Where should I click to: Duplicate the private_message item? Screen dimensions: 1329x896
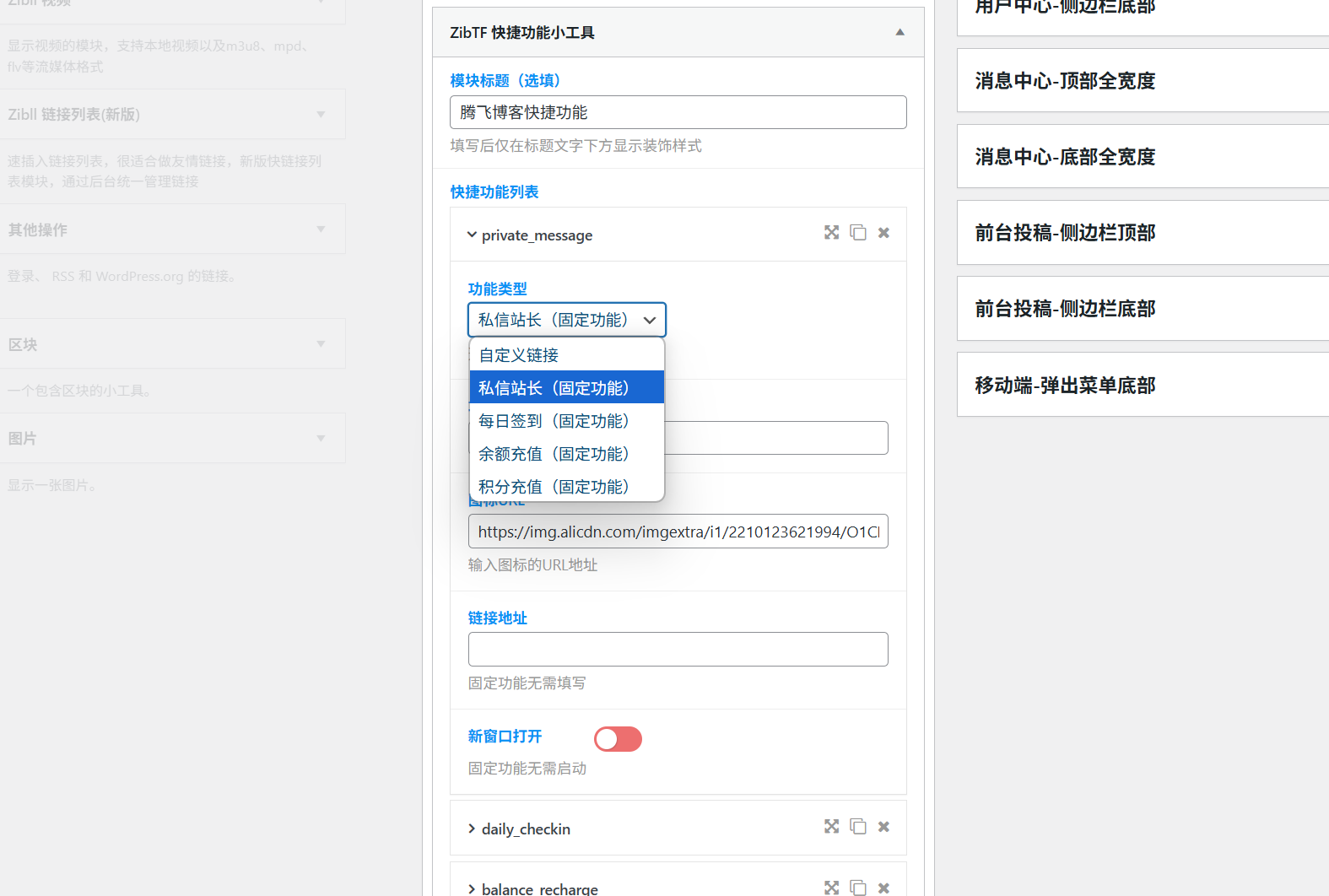click(858, 233)
